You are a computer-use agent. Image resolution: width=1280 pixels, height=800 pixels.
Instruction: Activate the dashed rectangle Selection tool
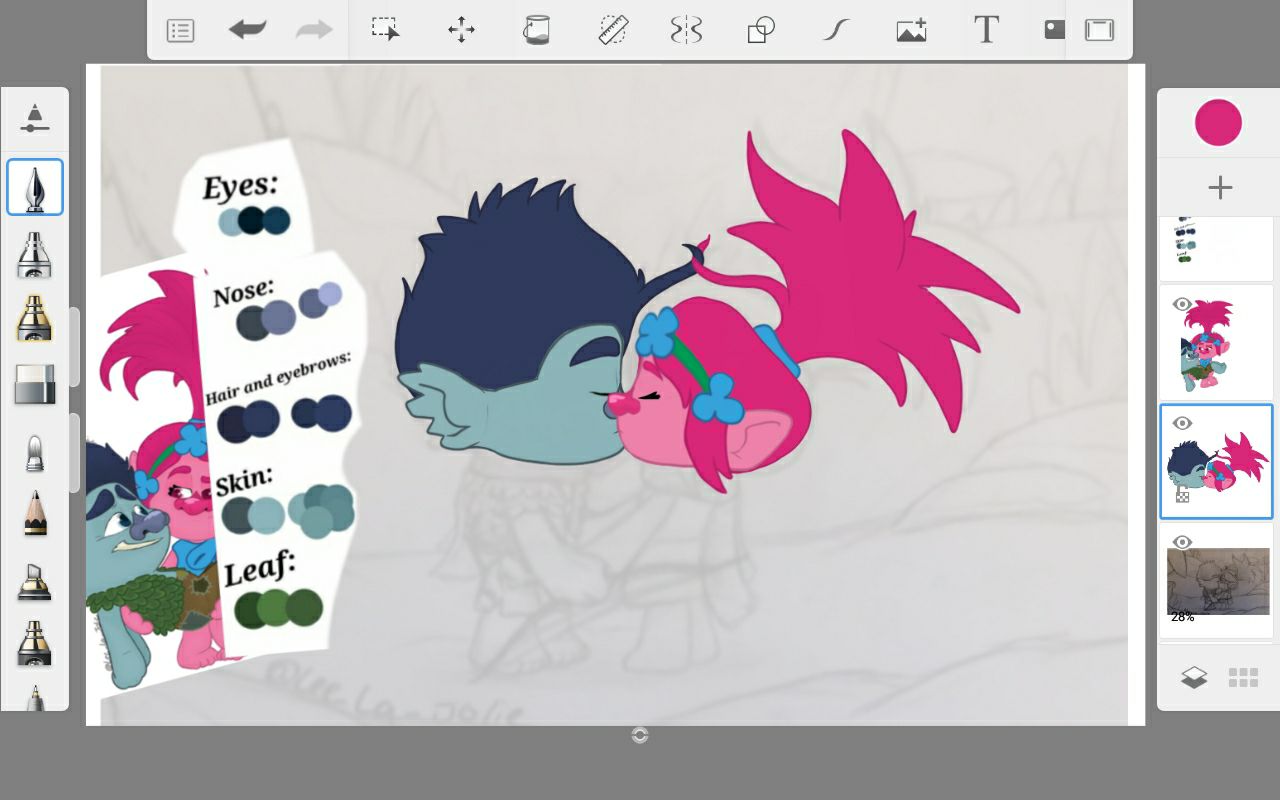click(x=386, y=29)
